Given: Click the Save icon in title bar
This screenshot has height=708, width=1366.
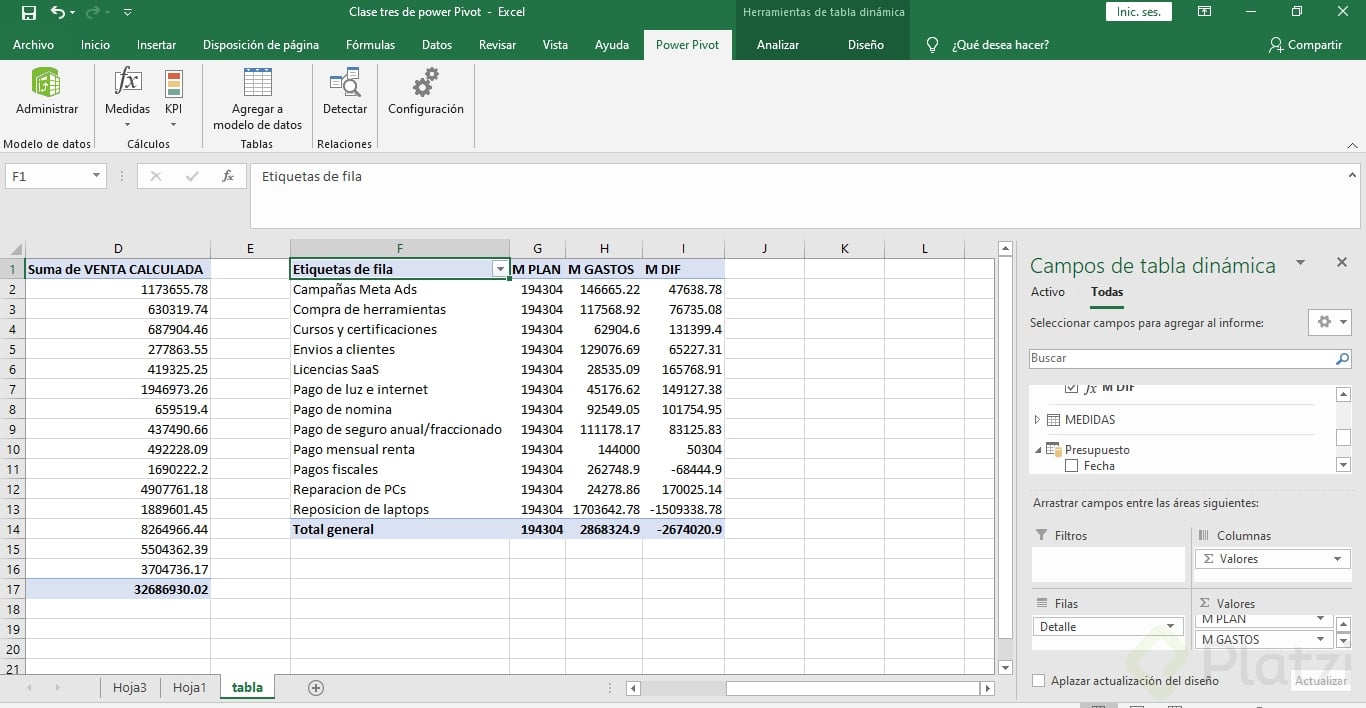Looking at the screenshot, I should click(28, 12).
